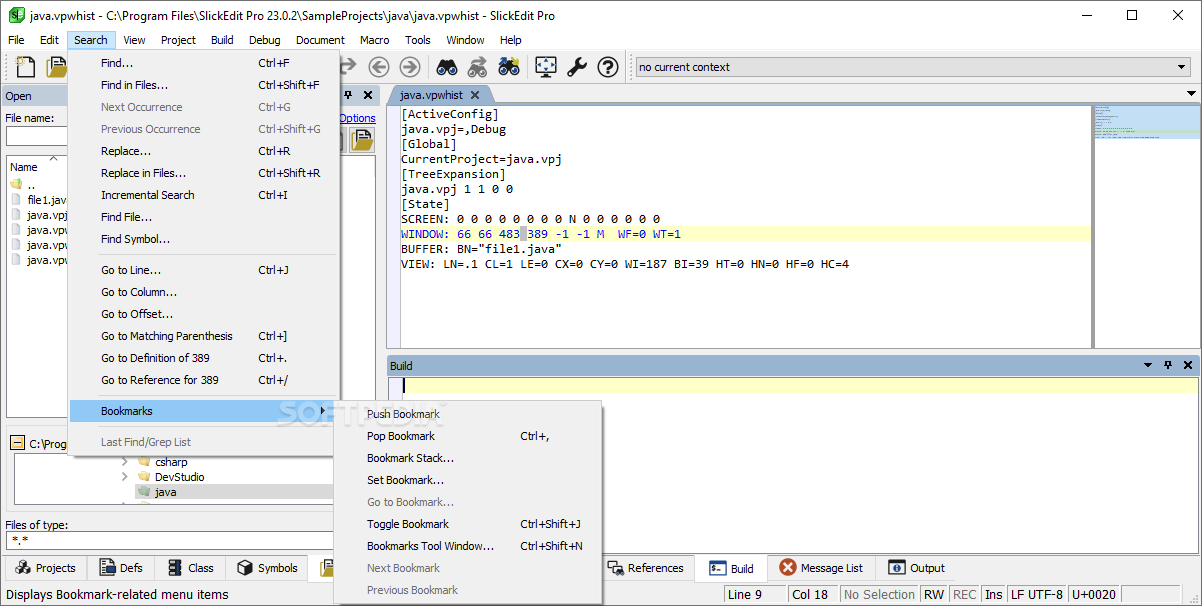Click the File name input field
Image resolution: width=1202 pixels, height=606 pixels.
[36, 136]
